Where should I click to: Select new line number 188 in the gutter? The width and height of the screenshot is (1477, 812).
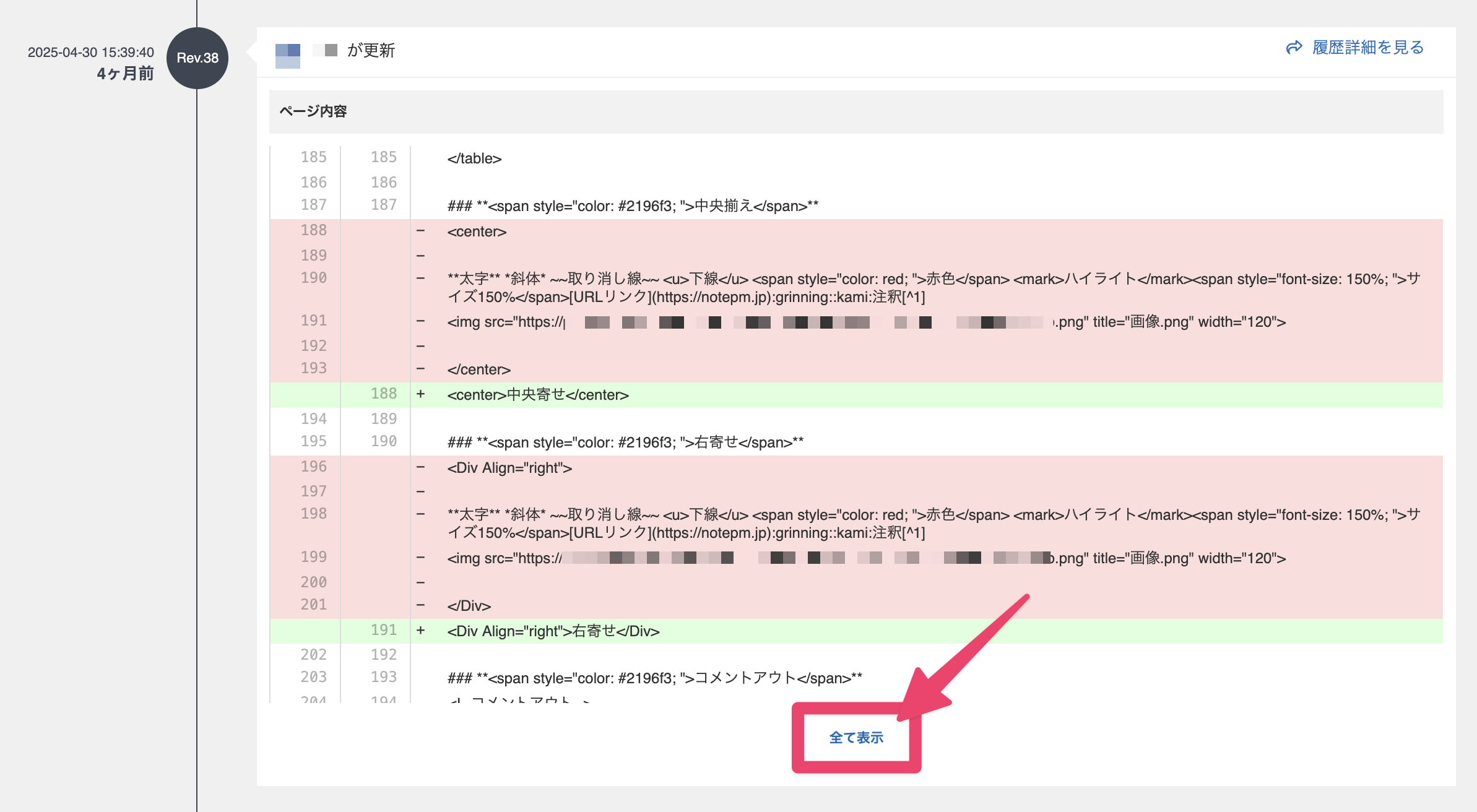[x=385, y=394]
